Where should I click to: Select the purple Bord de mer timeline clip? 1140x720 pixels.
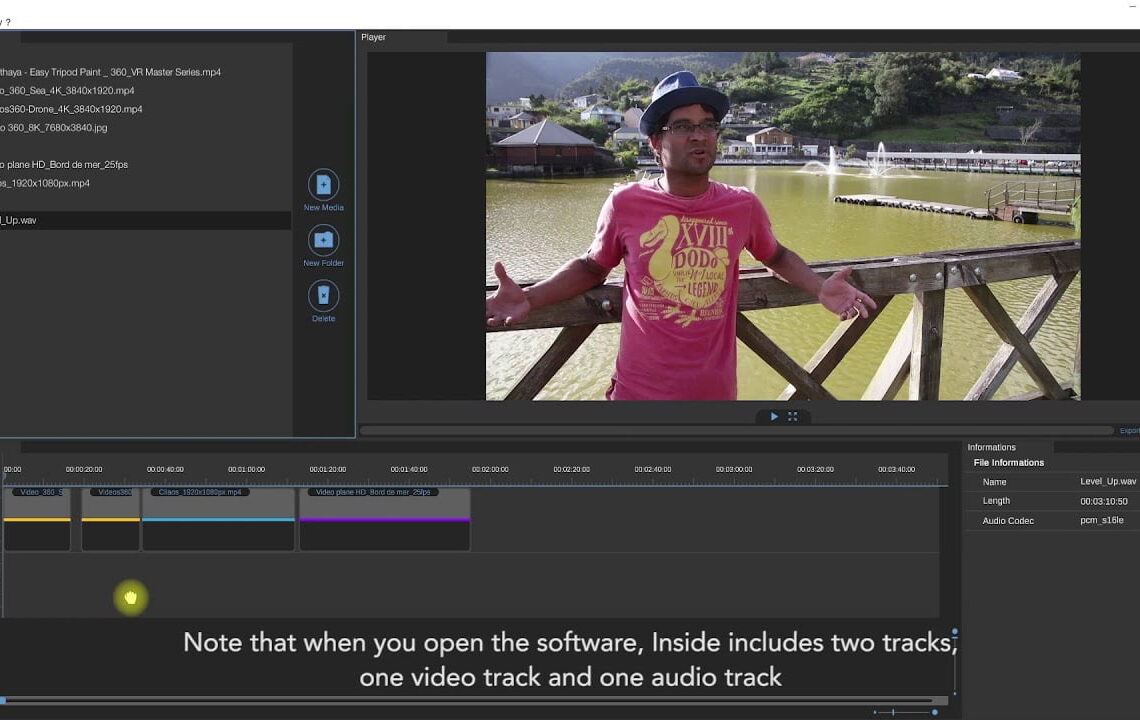click(384, 520)
